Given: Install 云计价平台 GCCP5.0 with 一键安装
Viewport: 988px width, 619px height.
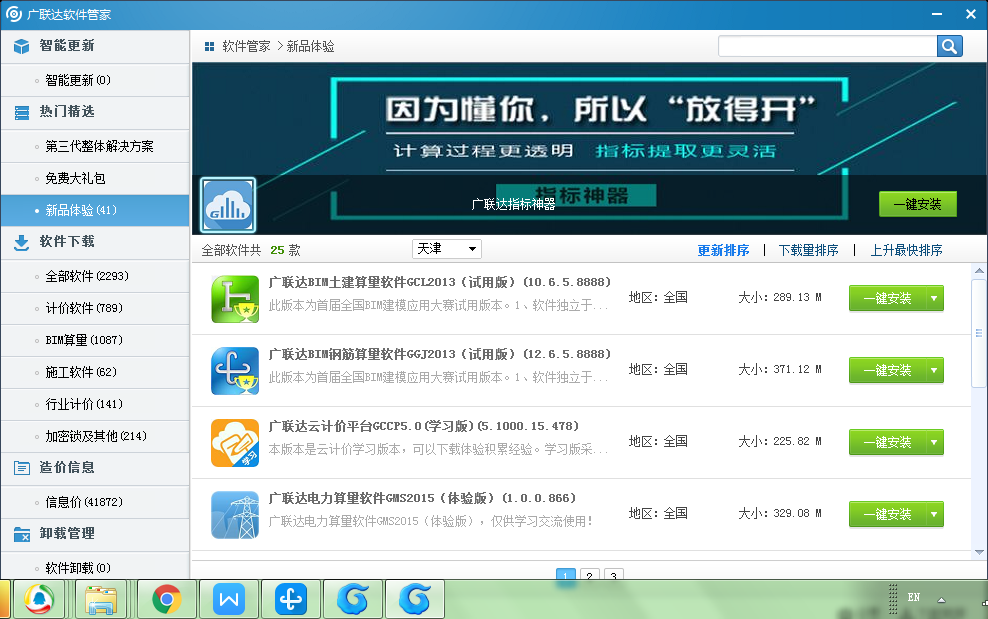Looking at the screenshot, I should tap(887, 442).
